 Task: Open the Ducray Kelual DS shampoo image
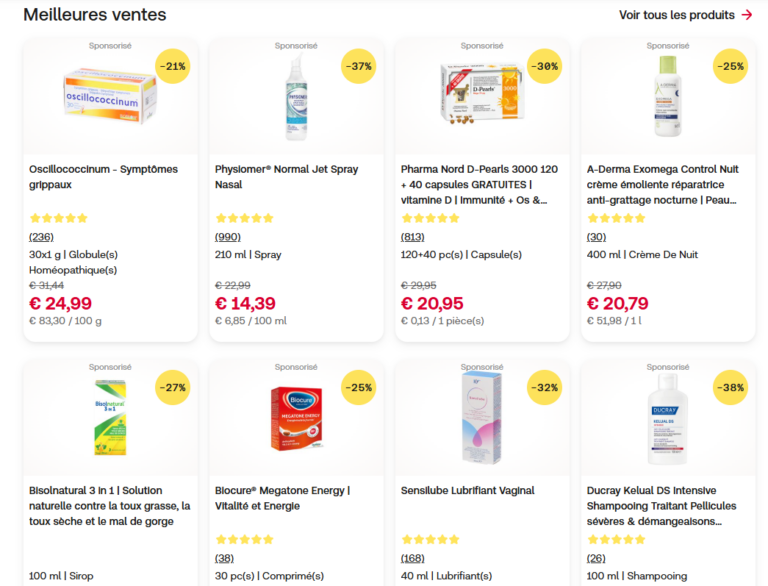667,418
